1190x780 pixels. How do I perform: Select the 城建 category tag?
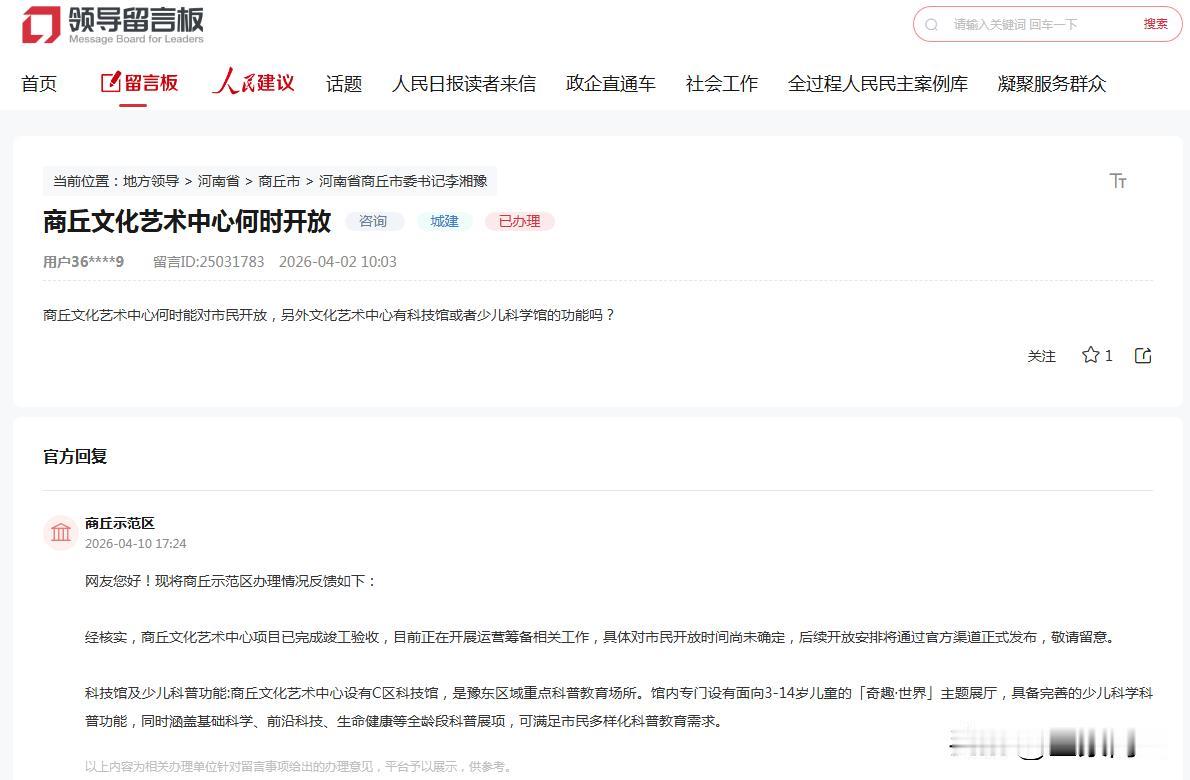point(444,221)
